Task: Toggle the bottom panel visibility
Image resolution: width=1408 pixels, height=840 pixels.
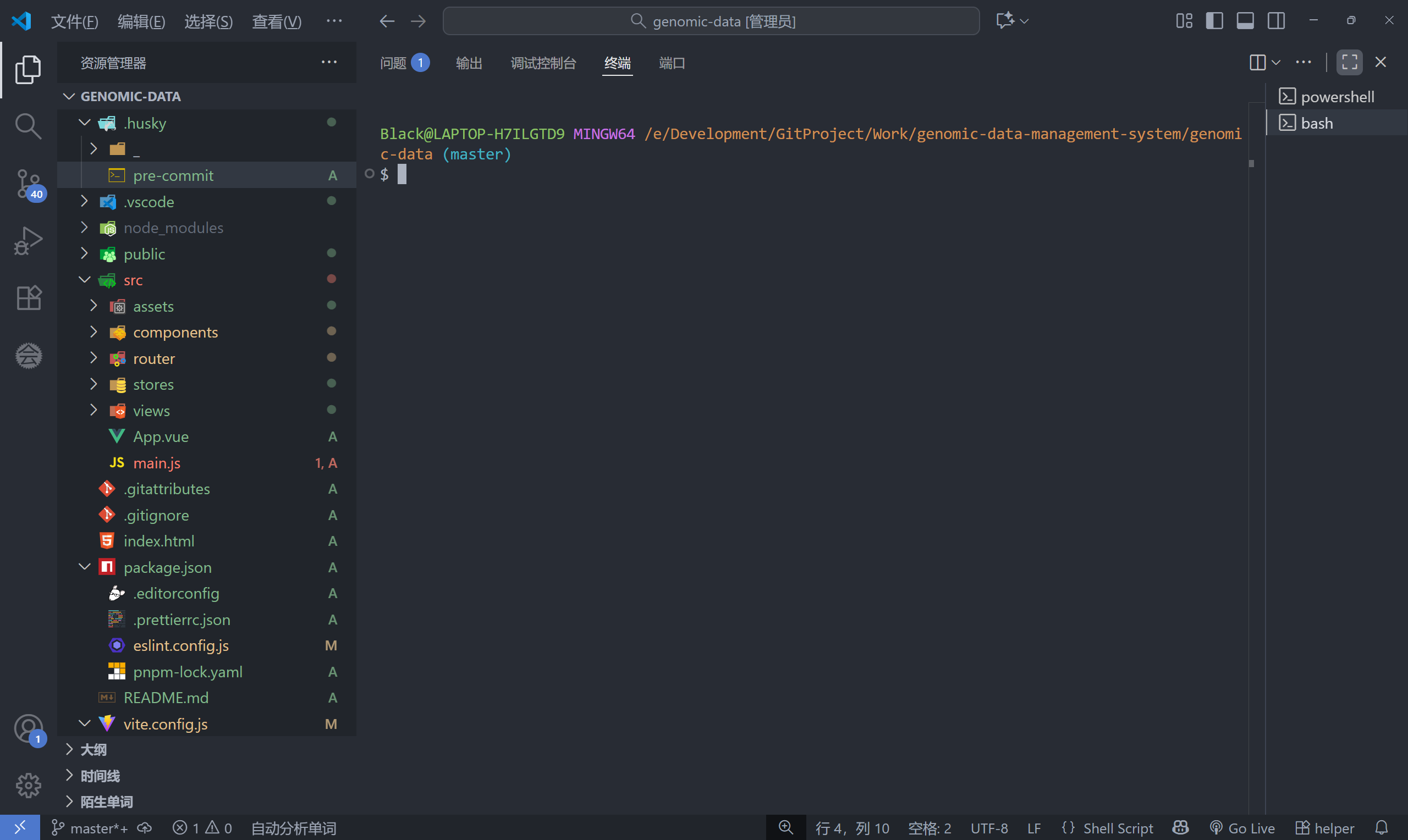Action: 1245,21
